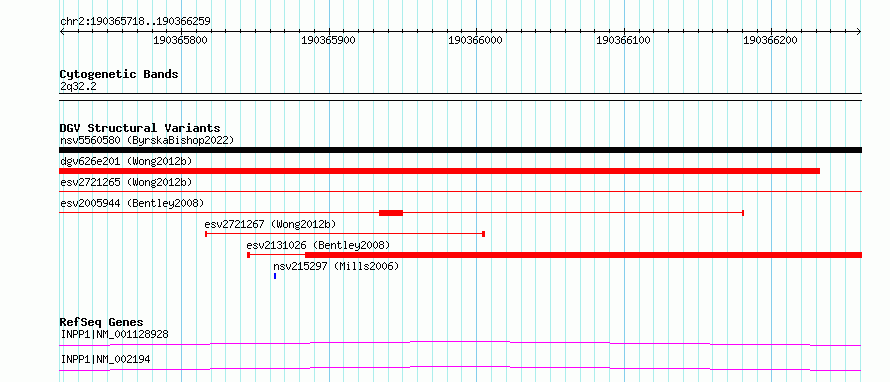
Task: Click the thick red dgv626e201 bar
Action: pyautogui.click(x=439, y=171)
